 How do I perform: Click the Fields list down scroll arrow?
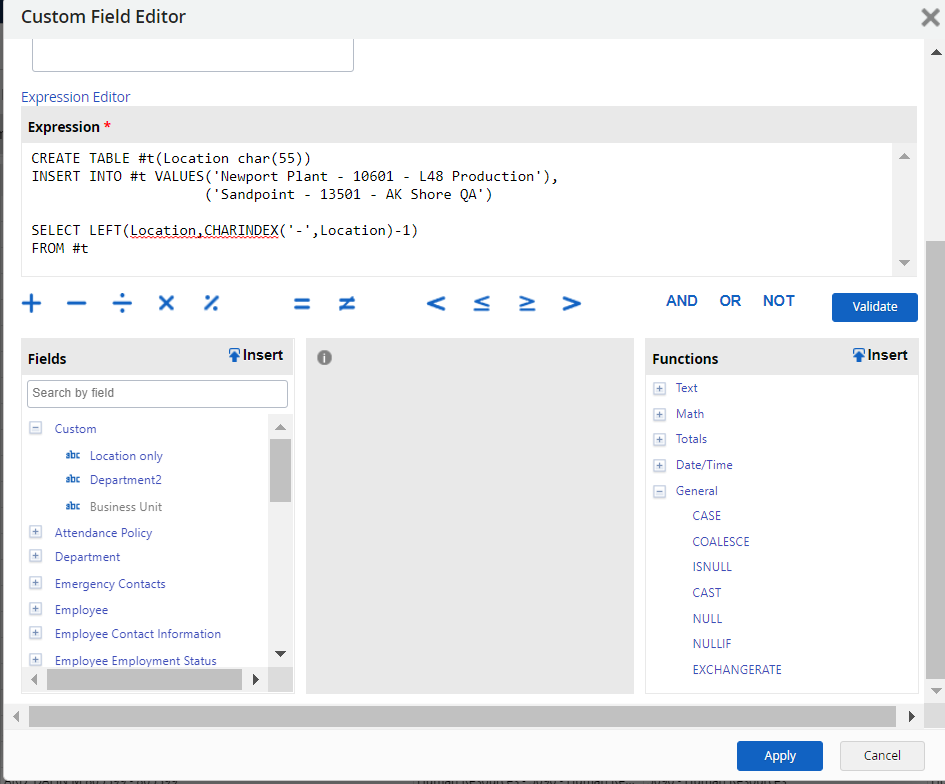(280, 654)
